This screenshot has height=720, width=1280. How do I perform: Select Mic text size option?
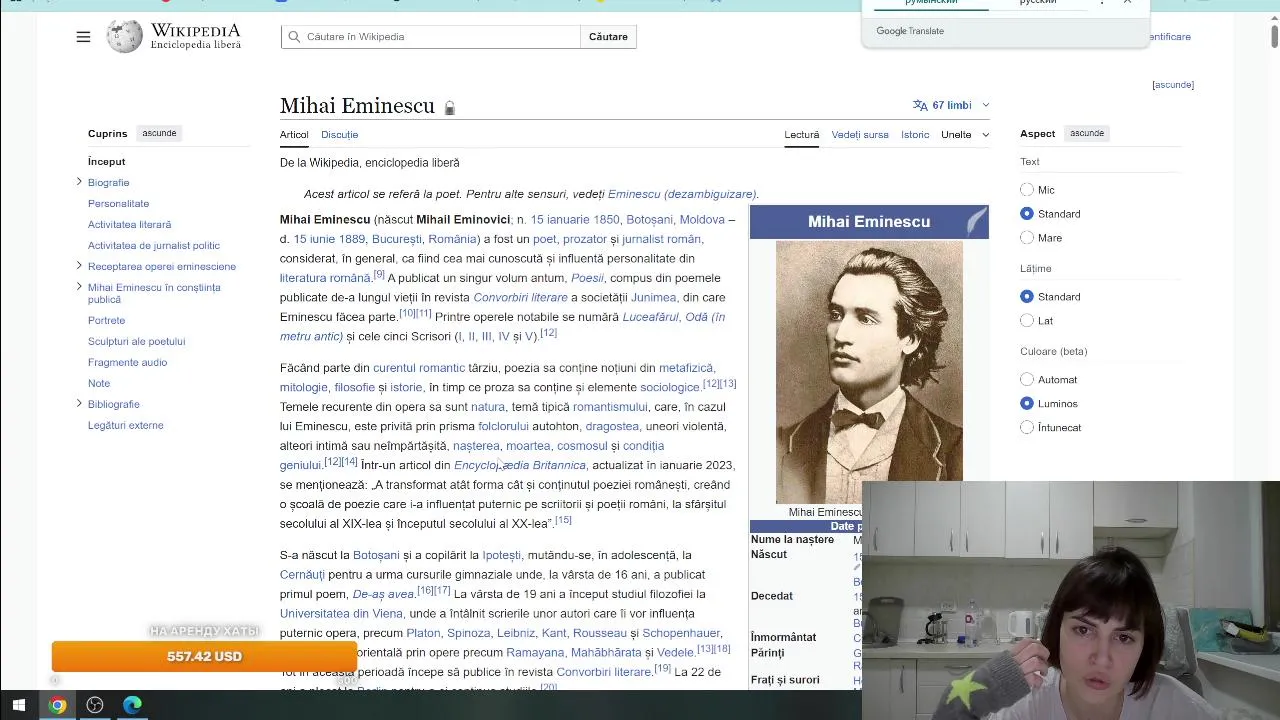(x=1027, y=190)
